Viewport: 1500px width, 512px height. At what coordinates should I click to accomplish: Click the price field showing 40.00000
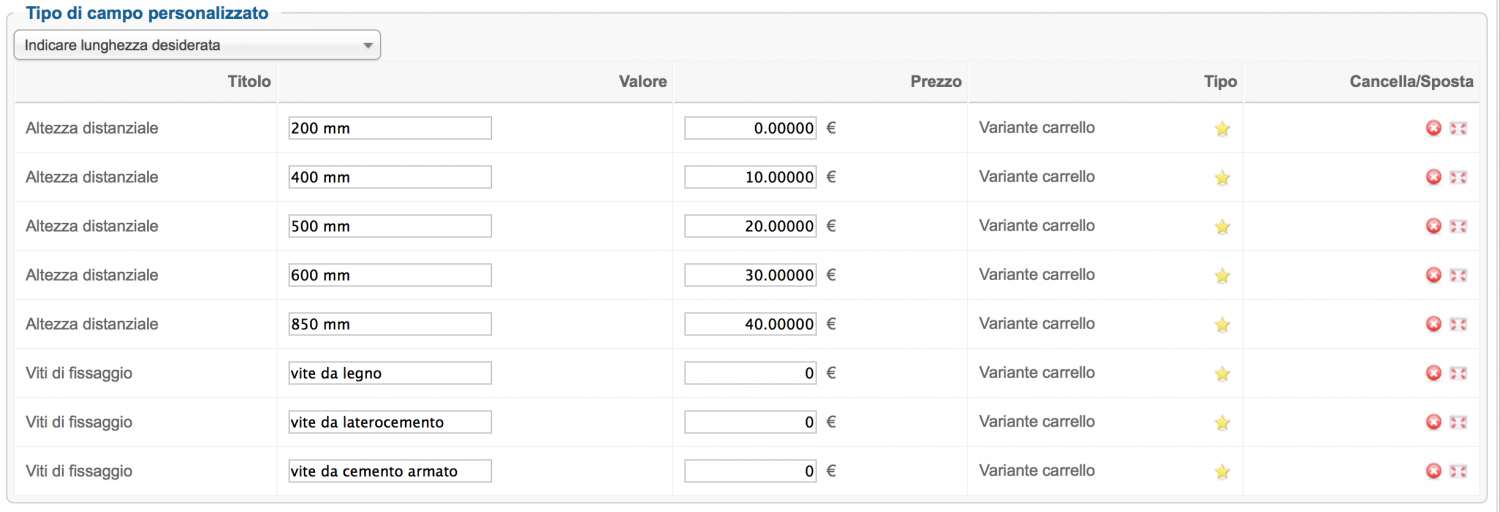tap(750, 324)
